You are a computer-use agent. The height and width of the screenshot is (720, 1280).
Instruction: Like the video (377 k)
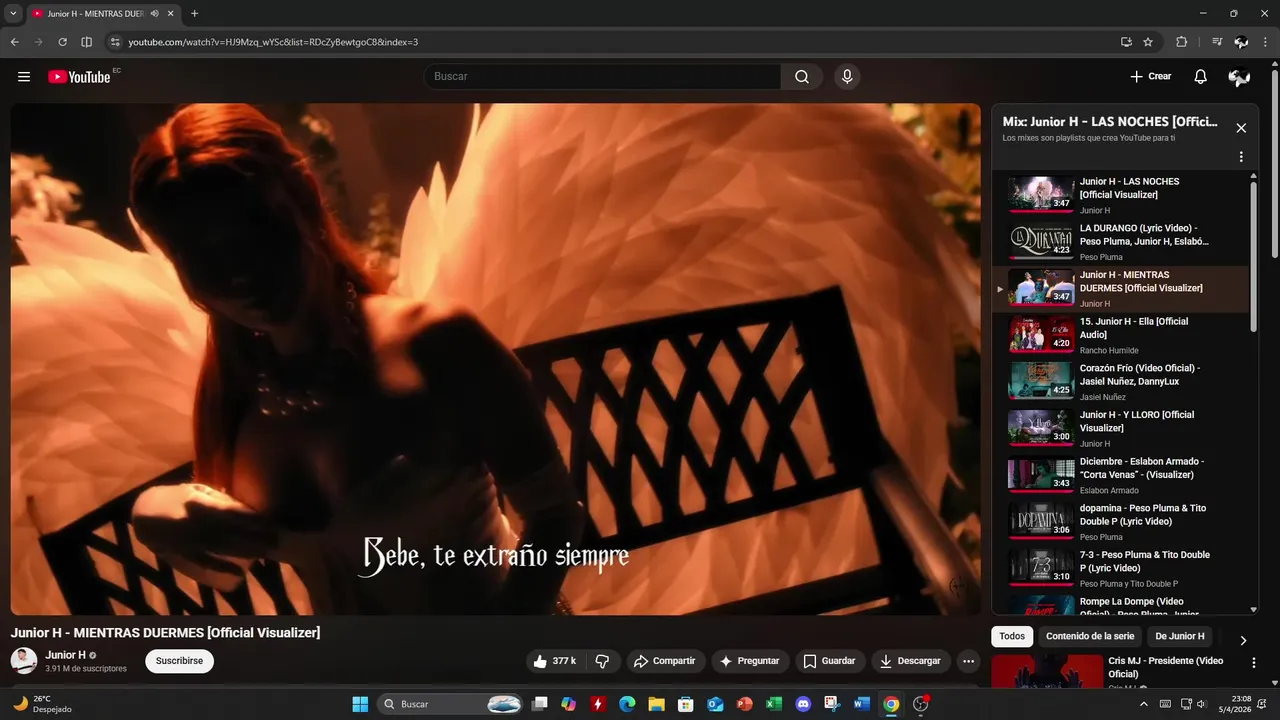555,661
